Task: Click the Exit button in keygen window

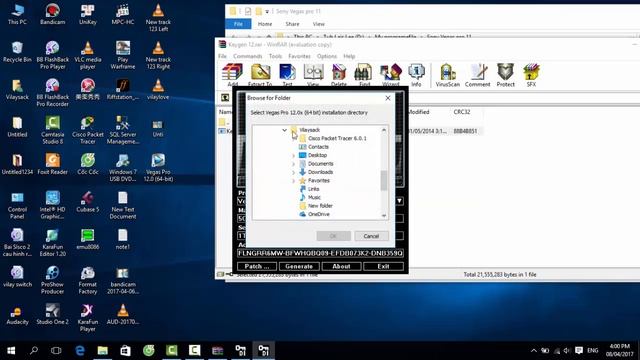Action: pyautogui.click(x=383, y=266)
